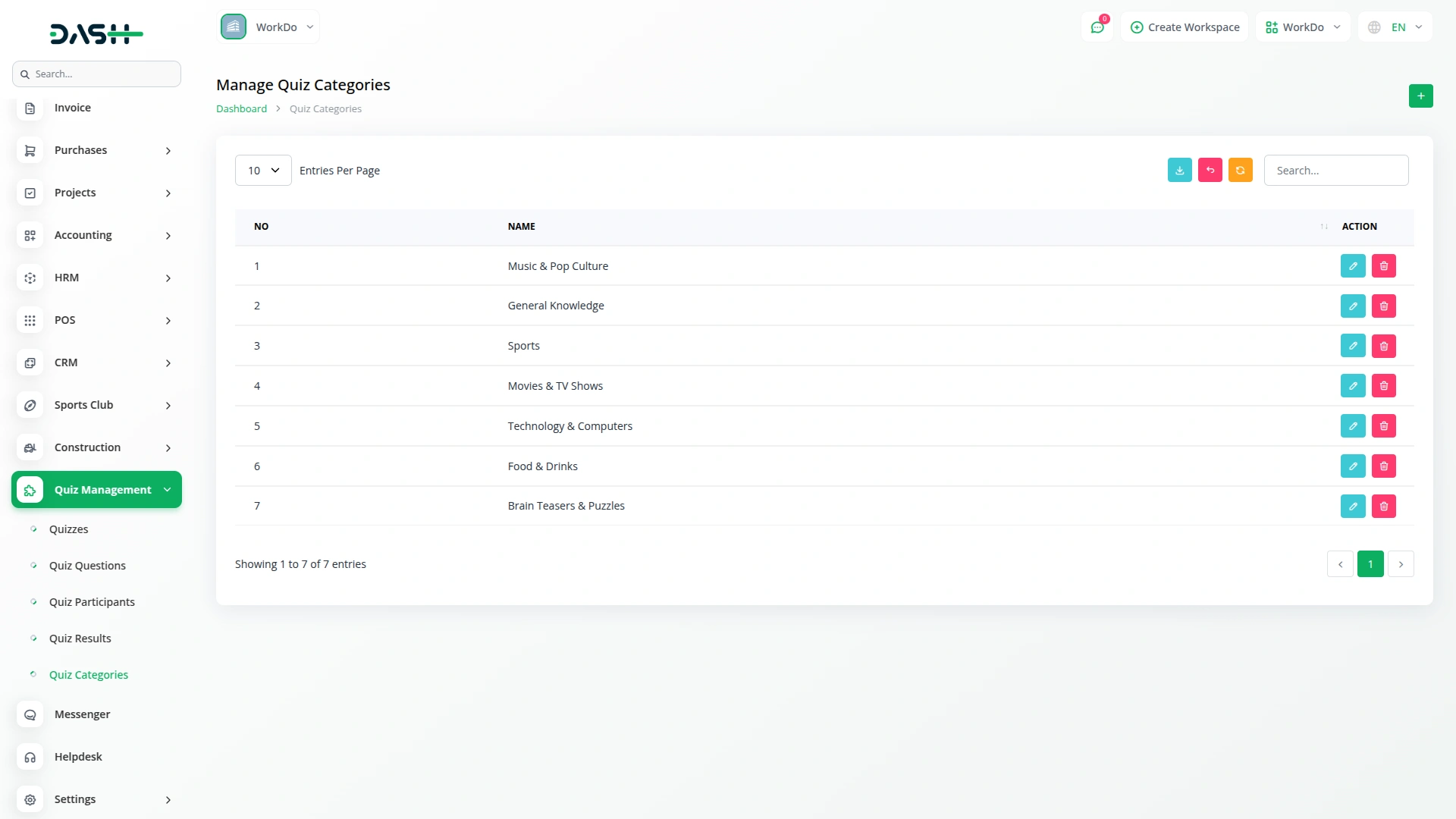Viewport: 1456px width, 819px height.
Task: Open the EN language dropdown
Action: click(x=1396, y=27)
